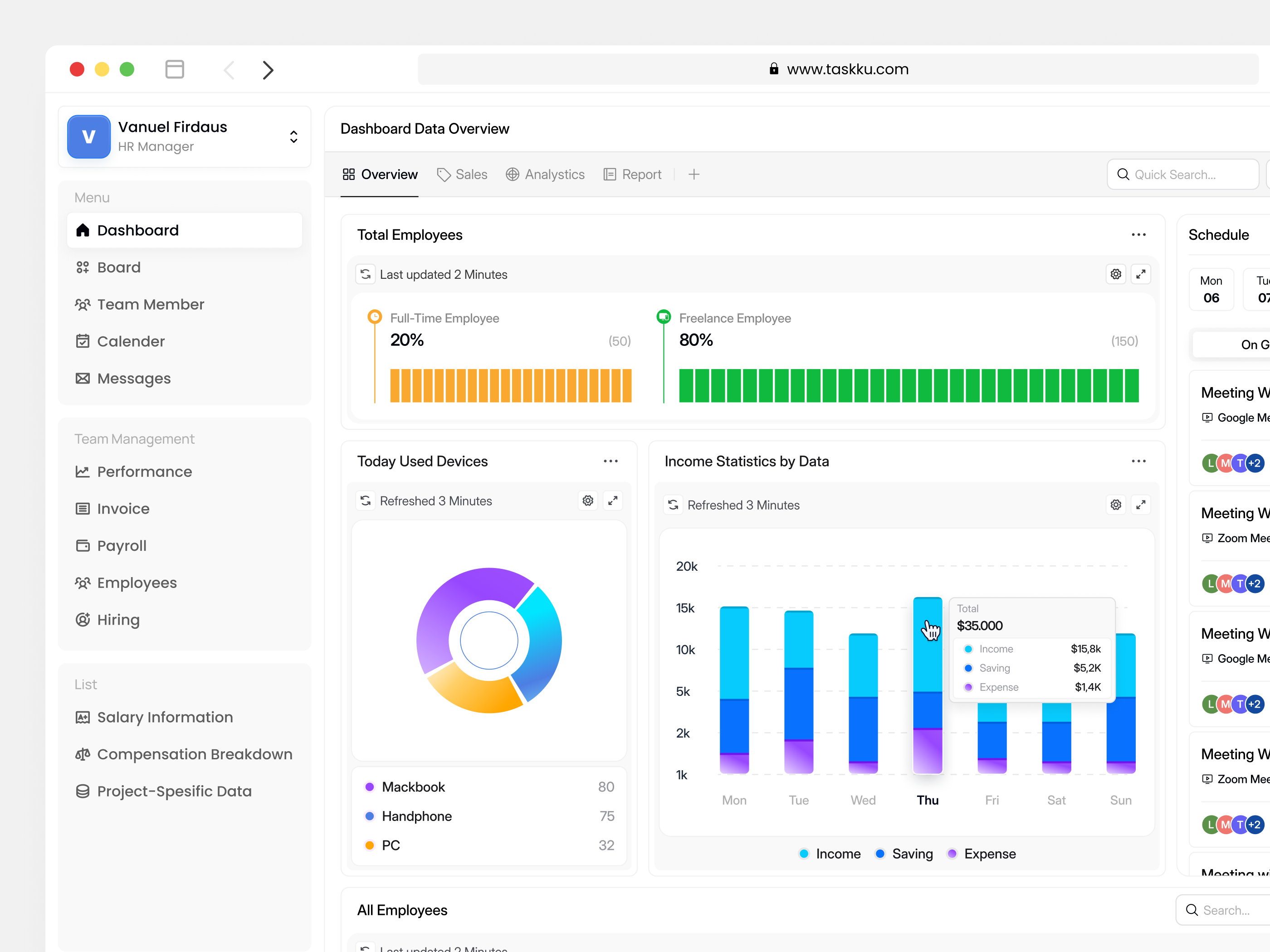Click the refresh icon in Total Employees card
Image resolution: width=1270 pixels, height=952 pixels.
[x=366, y=274]
